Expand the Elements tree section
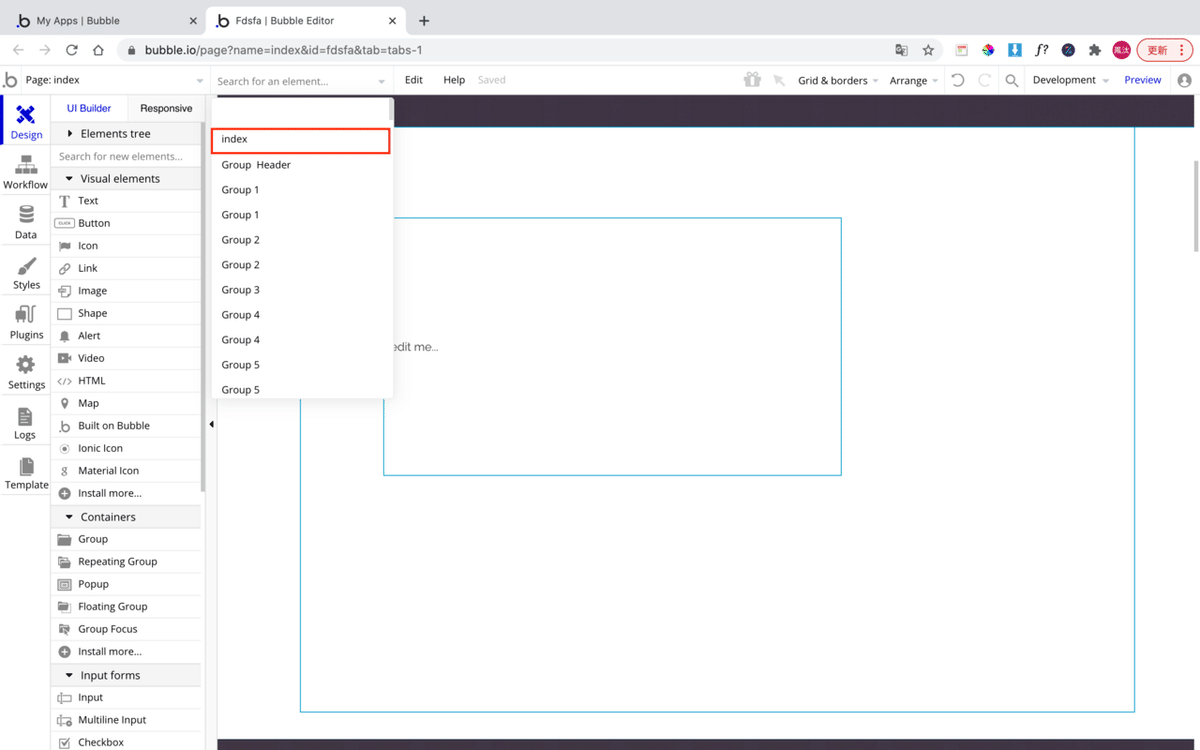The image size is (1200, 750). pyautogui.click(x=126, y=133)
